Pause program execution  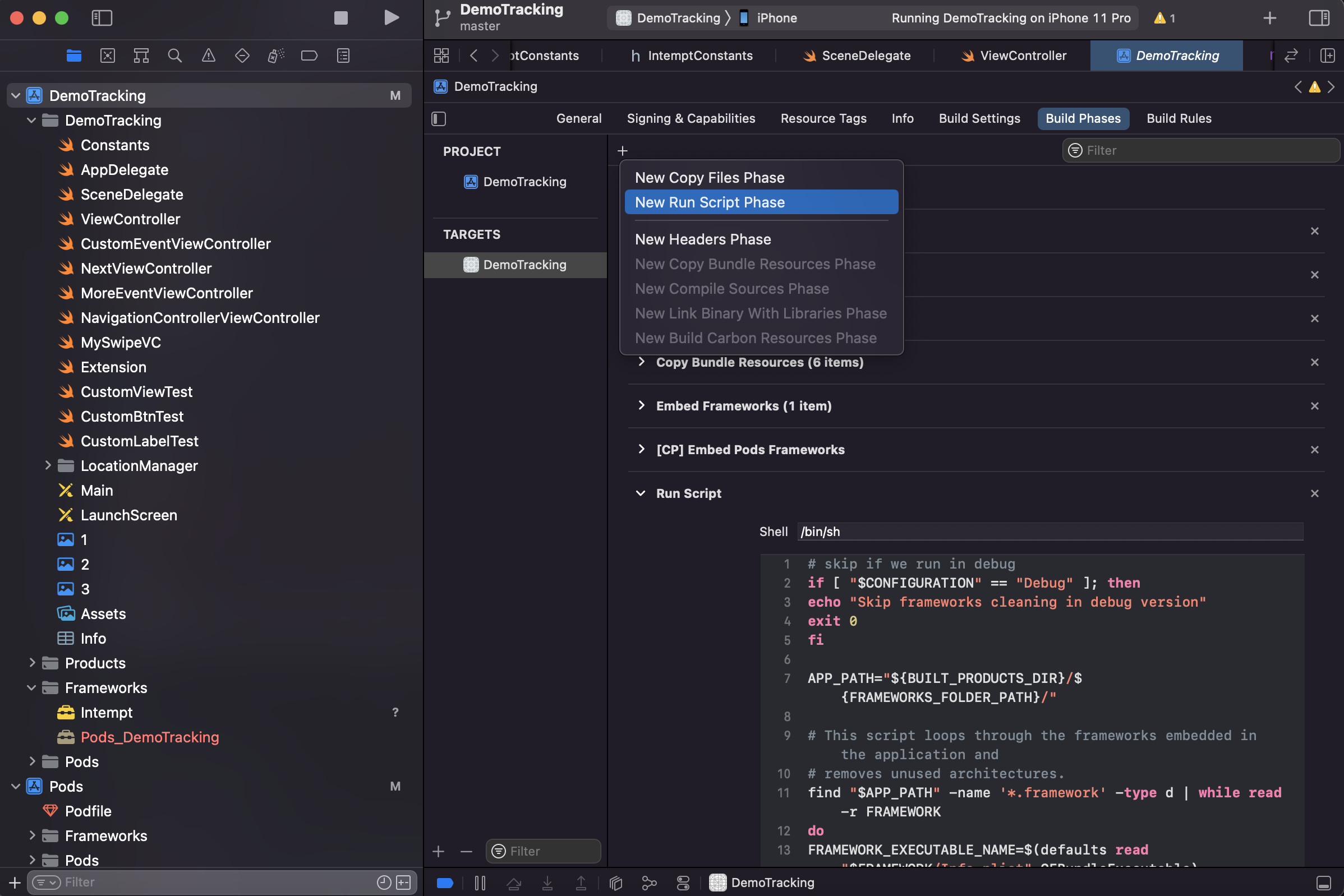tap(480, 883)
